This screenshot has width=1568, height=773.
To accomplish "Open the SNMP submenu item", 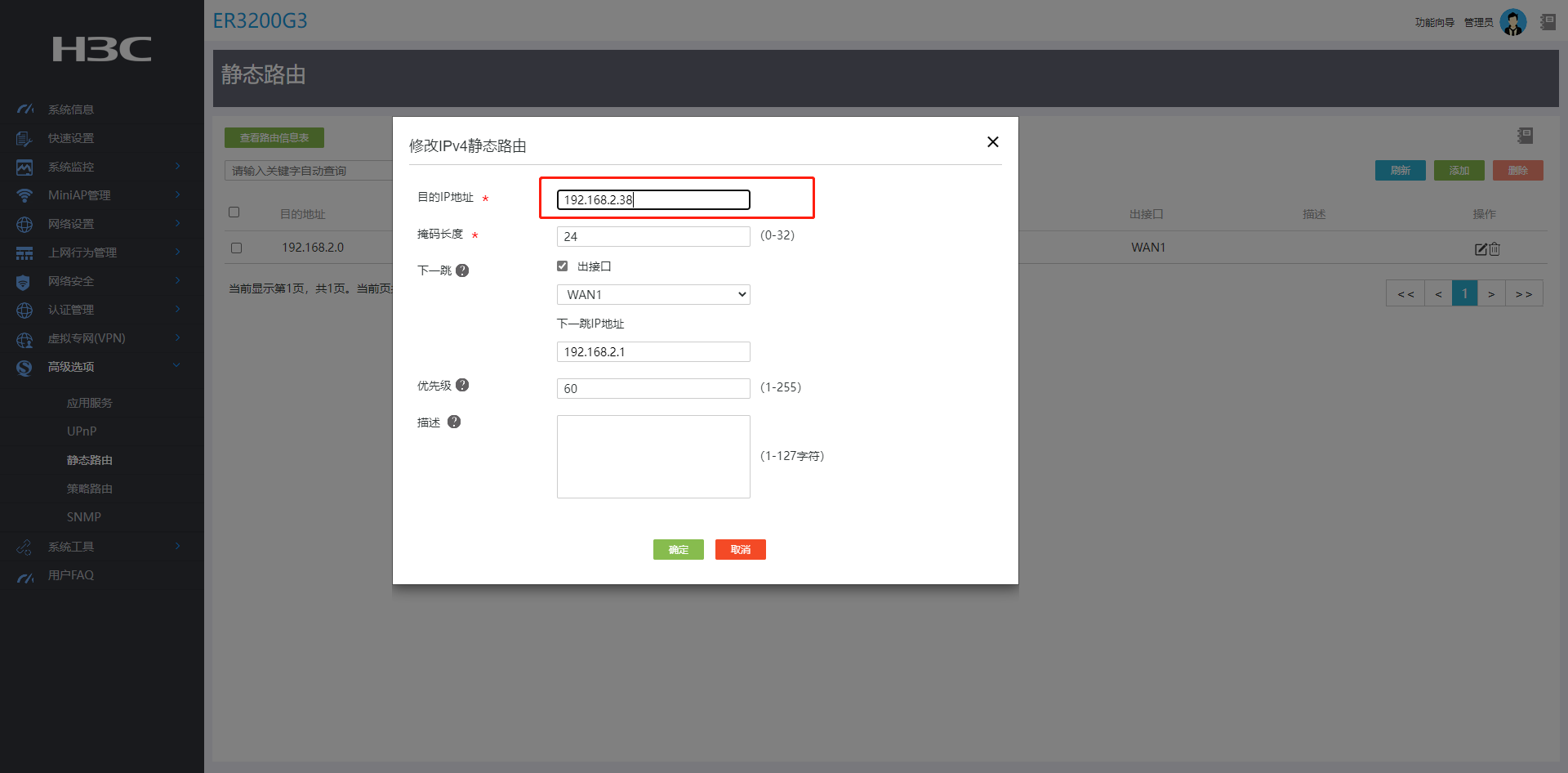I will [84, 517].
